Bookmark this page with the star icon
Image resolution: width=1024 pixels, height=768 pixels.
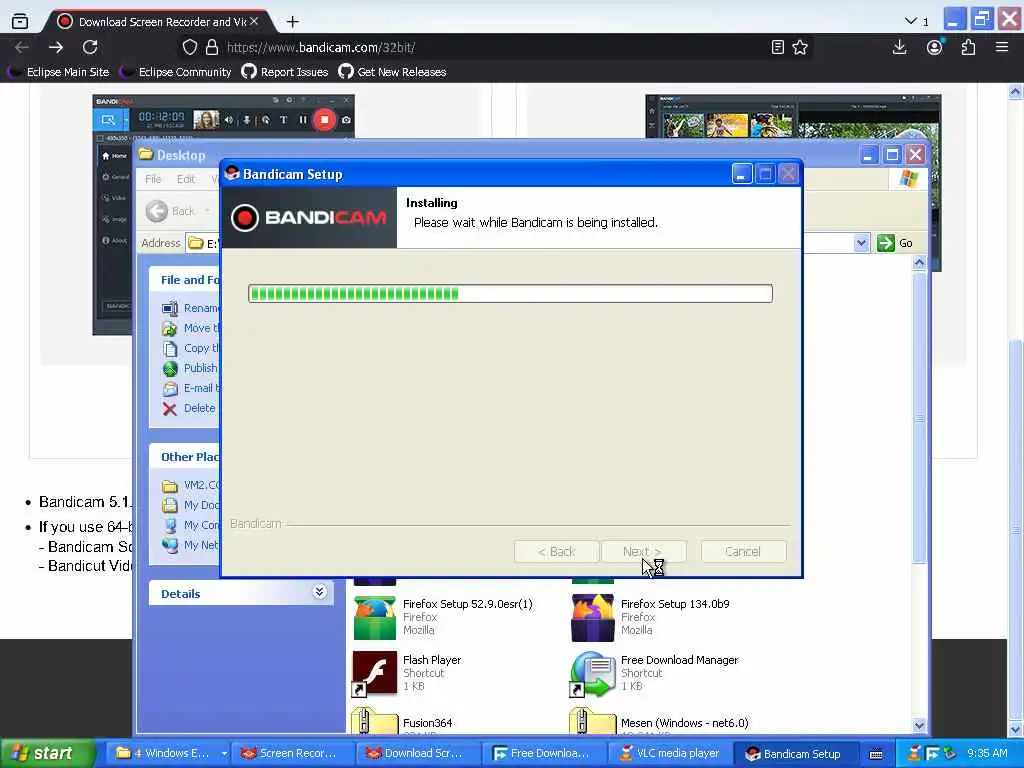(x=800, y=47)
